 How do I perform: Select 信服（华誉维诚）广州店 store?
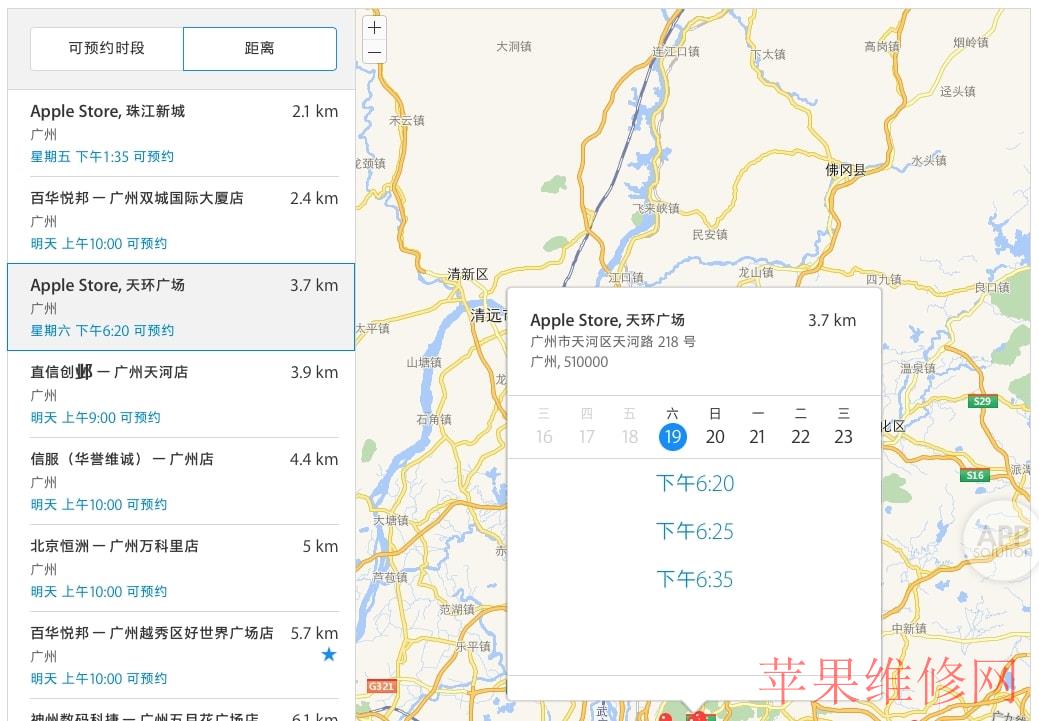[x=181, y=481]
